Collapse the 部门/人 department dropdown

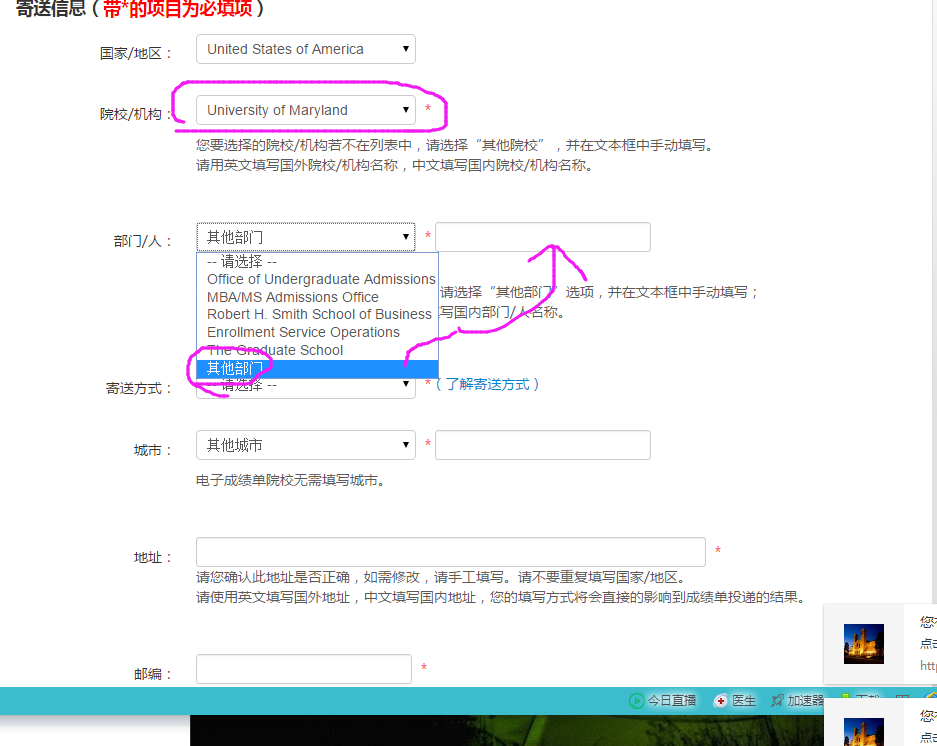click(x=305, y=237)
